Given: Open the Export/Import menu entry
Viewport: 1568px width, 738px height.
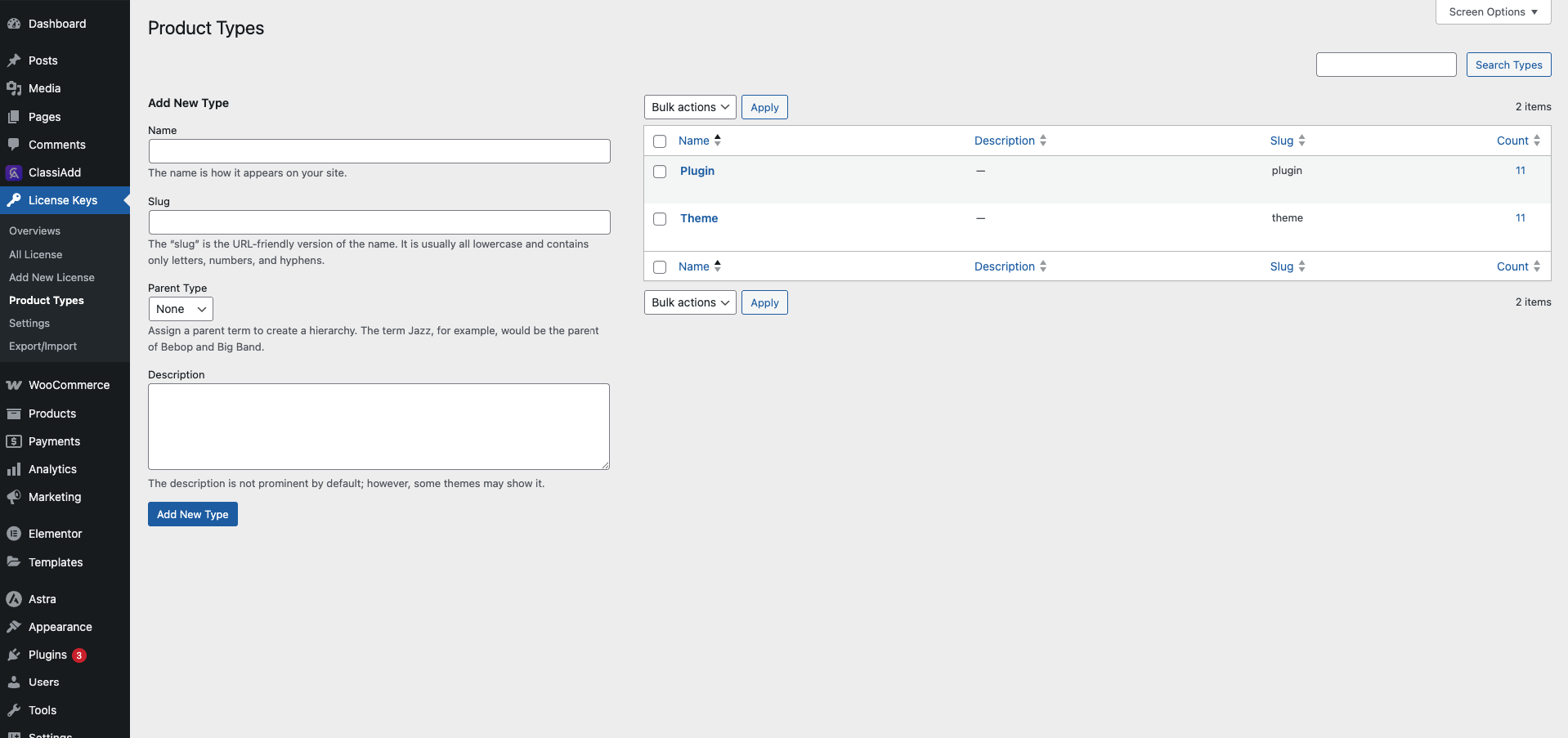Looking at the screenshot, I should [43, 346].
